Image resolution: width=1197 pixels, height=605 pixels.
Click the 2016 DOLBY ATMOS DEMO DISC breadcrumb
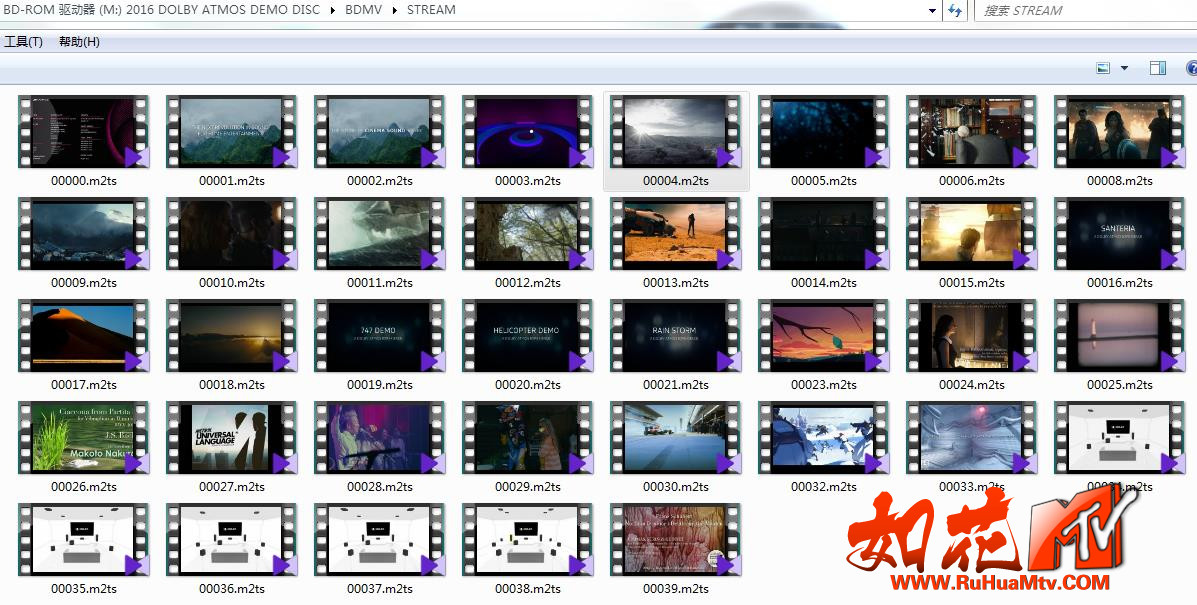click(x=224, y=10)
